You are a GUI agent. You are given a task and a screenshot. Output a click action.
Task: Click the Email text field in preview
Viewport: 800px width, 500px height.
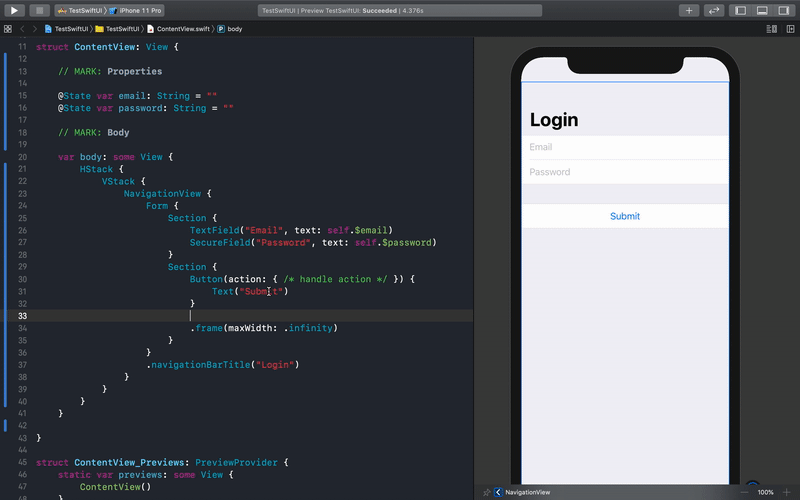pyautogui.click(x=625, y=147)
